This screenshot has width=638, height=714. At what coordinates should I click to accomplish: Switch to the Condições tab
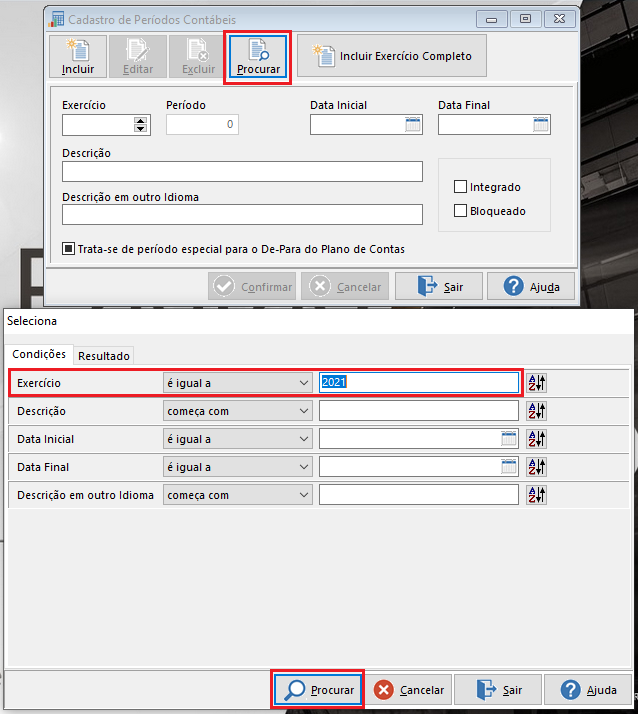point(39,354)
